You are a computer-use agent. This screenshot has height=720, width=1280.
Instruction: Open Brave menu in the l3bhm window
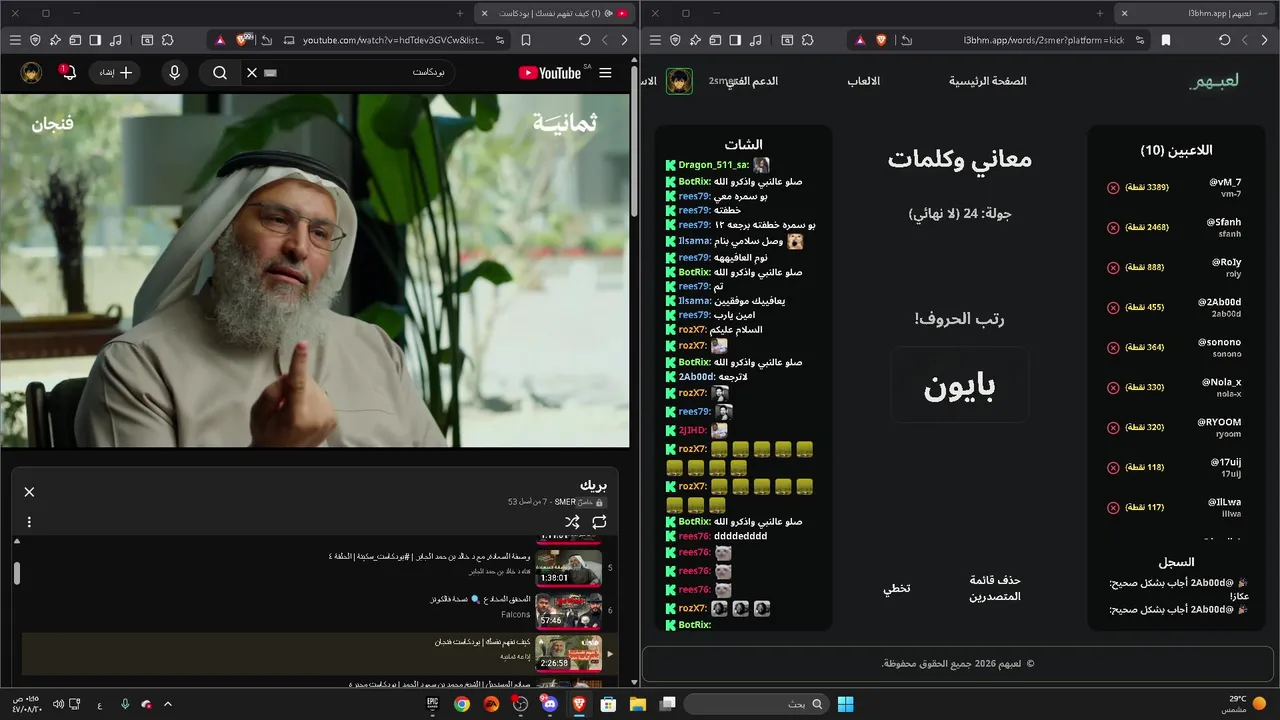click(x=655, y=40)
